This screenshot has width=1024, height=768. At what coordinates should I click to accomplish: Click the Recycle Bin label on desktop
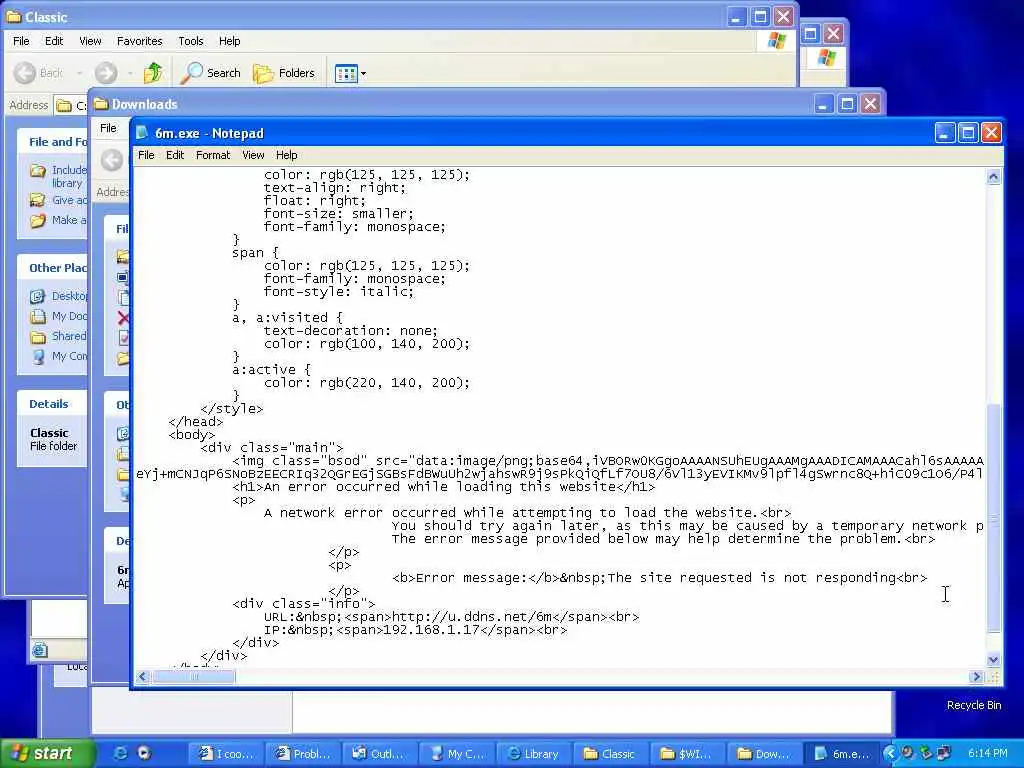[974, 705]
